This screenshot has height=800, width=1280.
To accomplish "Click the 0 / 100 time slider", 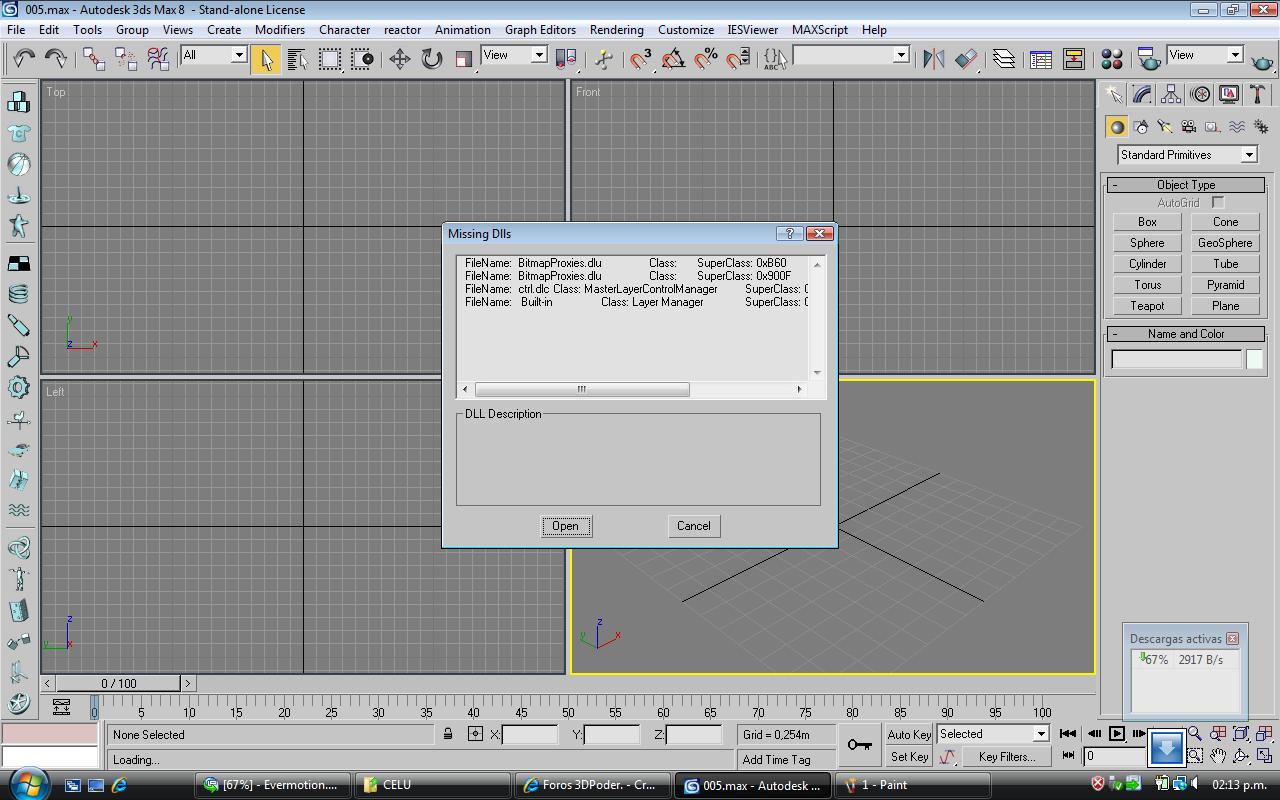I will click(119, 683).
